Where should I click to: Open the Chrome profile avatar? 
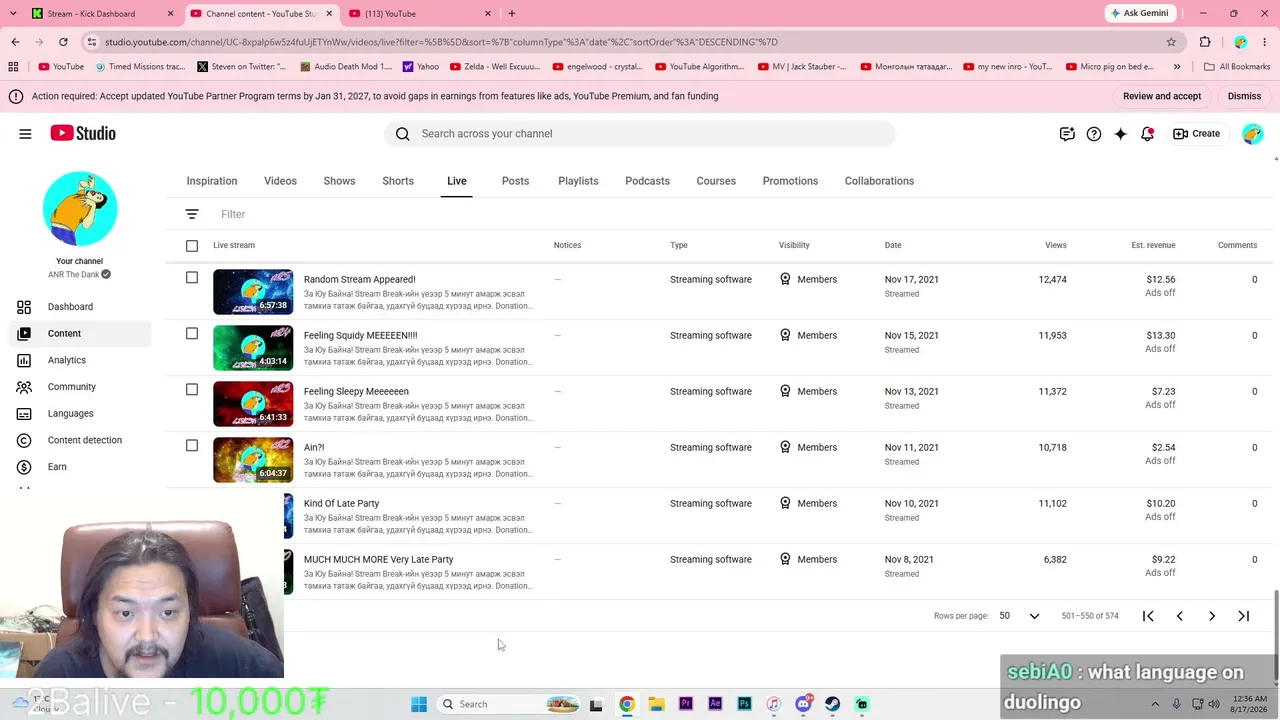tap(1240, 42)
